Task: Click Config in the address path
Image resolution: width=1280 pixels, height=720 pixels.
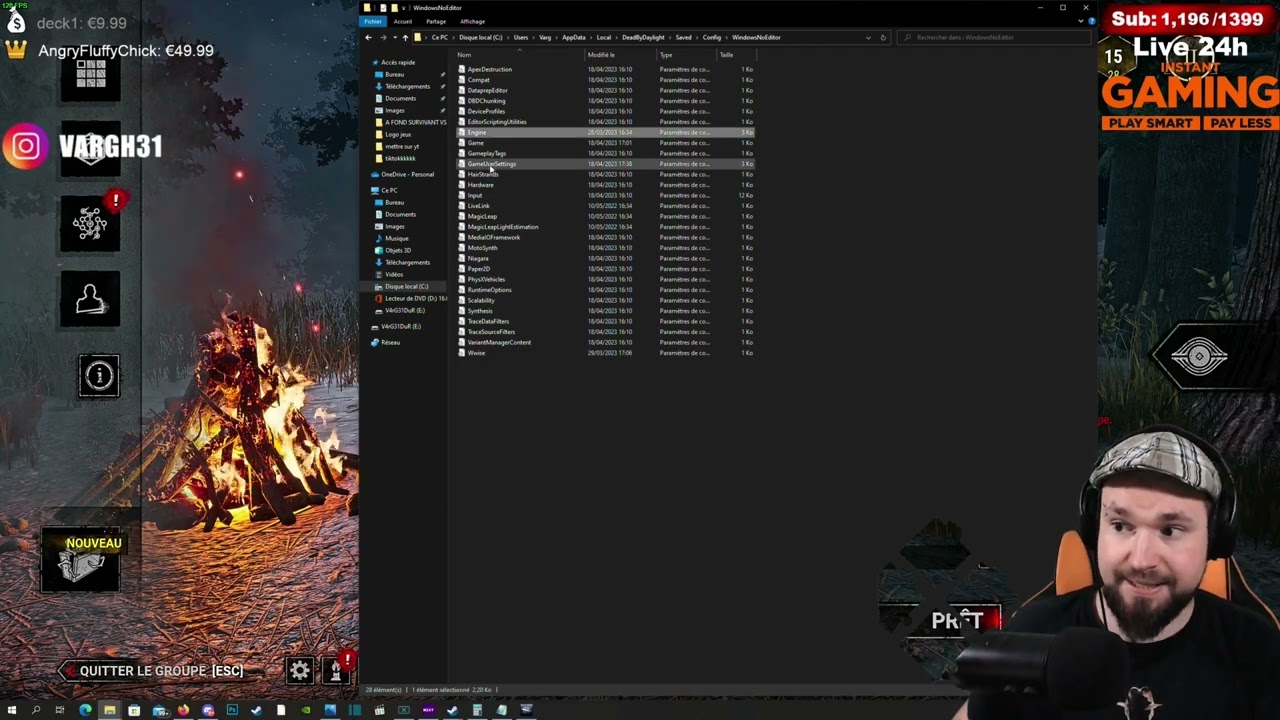Action: [711, 37]
